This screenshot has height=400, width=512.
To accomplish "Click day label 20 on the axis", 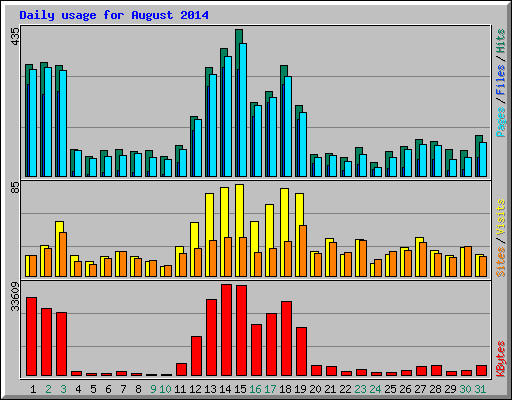I will [x=315, y=389].
